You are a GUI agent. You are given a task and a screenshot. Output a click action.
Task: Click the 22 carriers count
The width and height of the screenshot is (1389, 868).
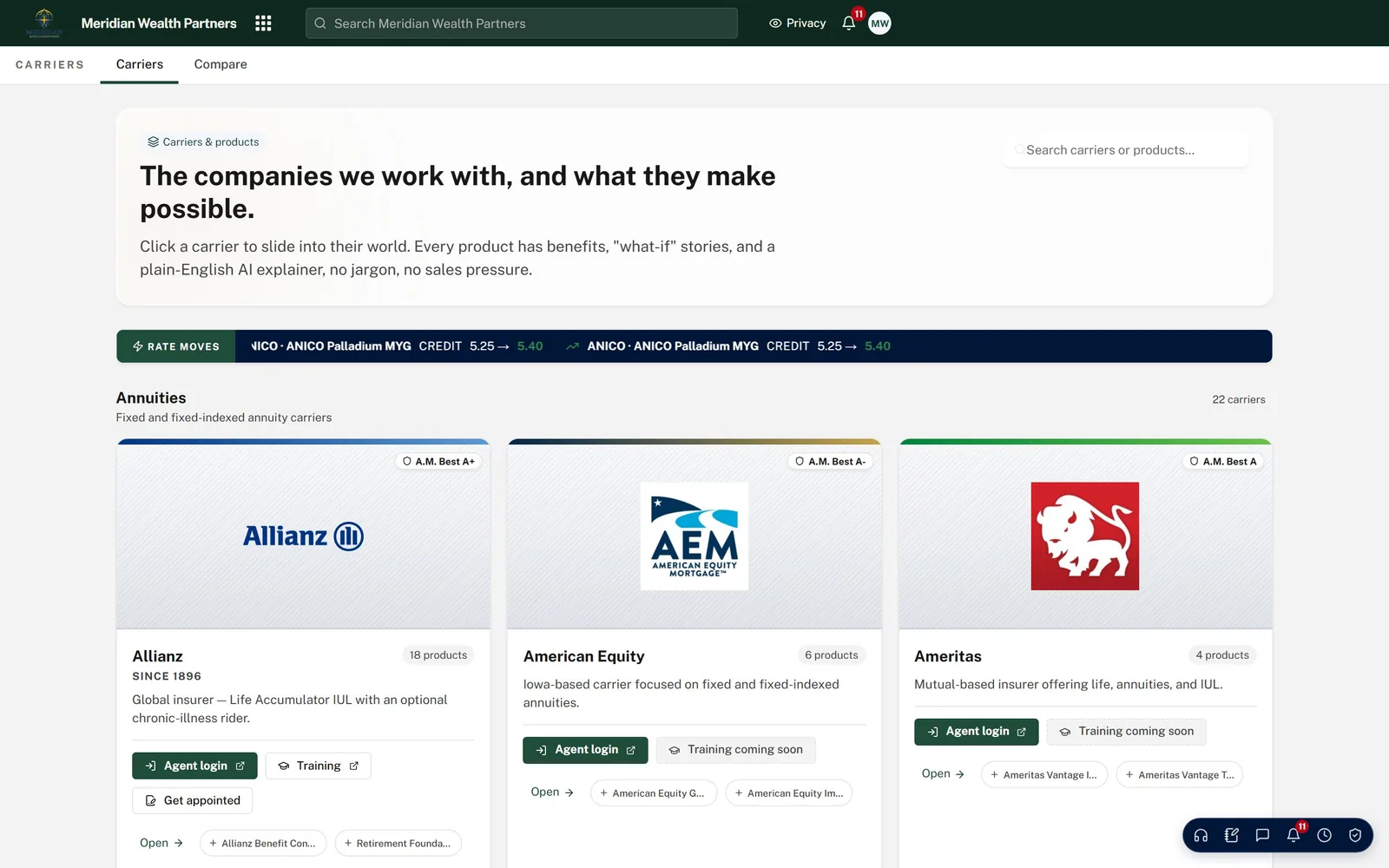click(1239, 399)
